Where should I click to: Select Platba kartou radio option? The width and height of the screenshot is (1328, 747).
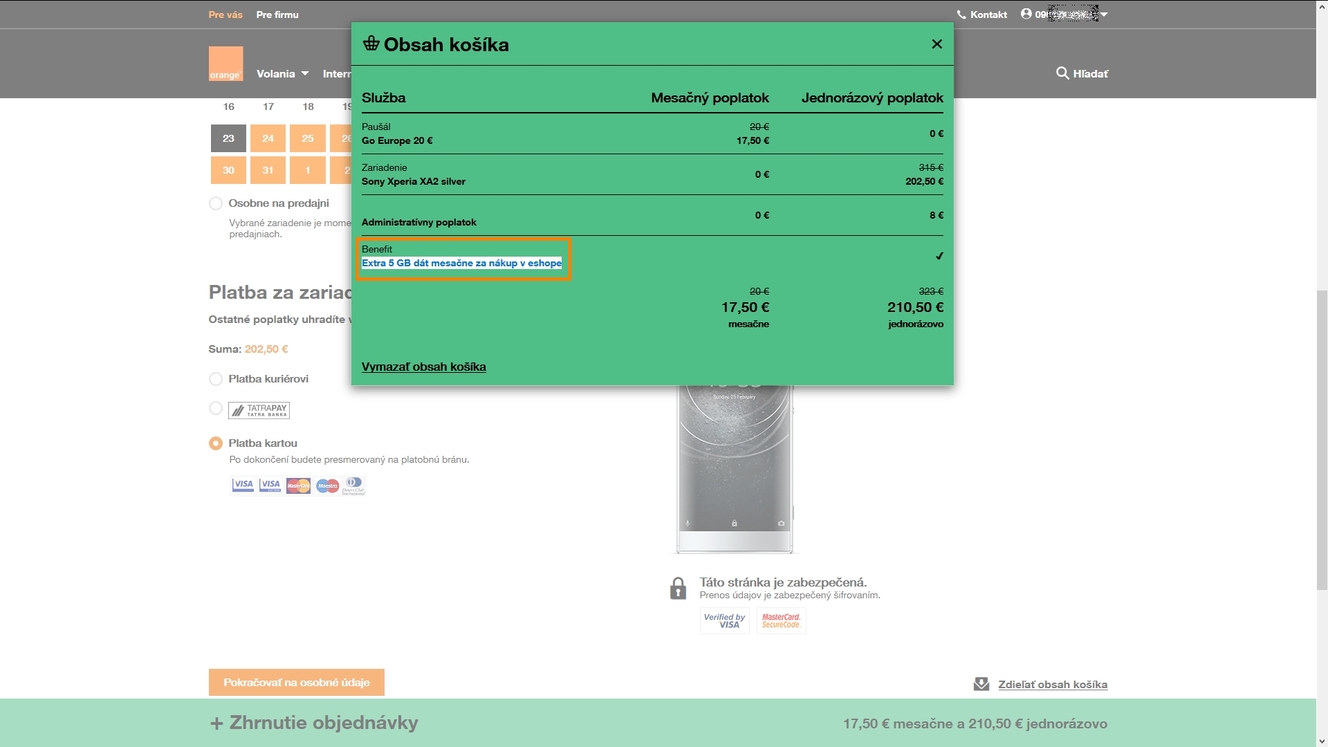pos(215,443)
